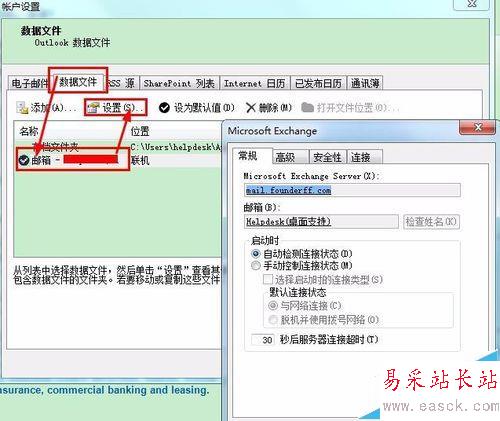Screen dimensions: 500x421
Task: Click the 邮箱 Helpdesk name field
Action: pos(321,222)
